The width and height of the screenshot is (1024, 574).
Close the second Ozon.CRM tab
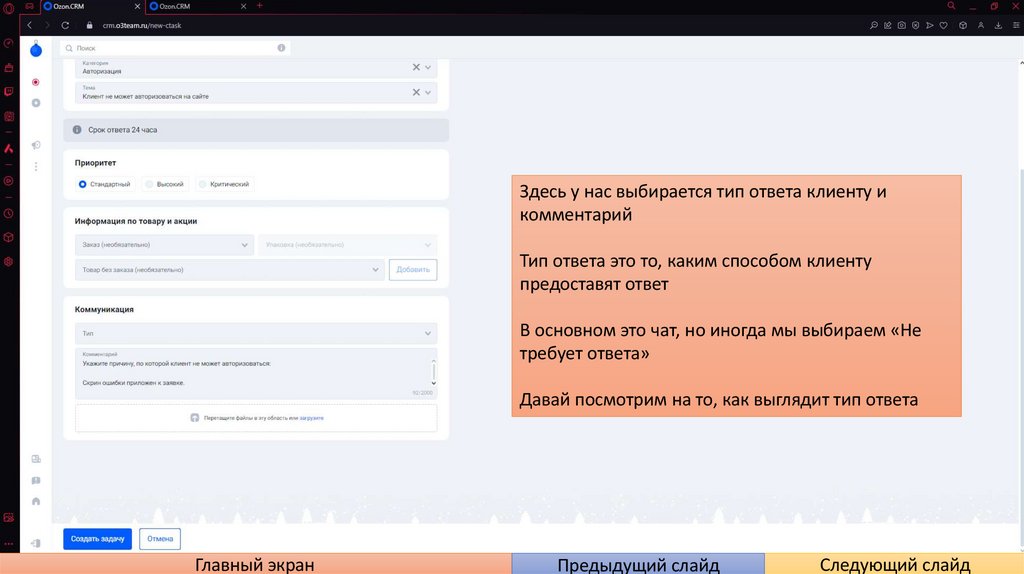click(x=244, y=6)
